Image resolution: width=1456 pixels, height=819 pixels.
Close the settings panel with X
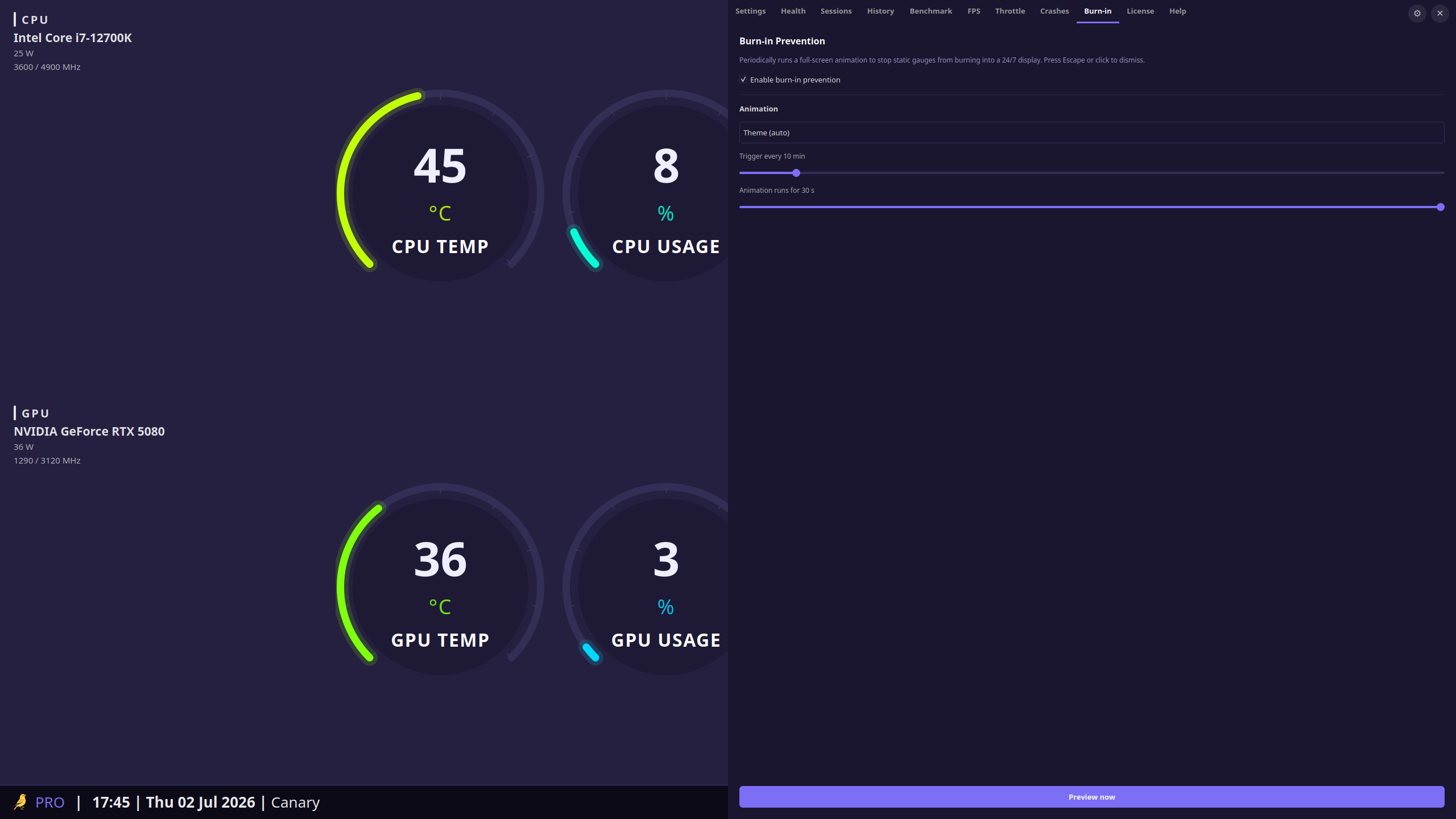(x=1440, y=13)
